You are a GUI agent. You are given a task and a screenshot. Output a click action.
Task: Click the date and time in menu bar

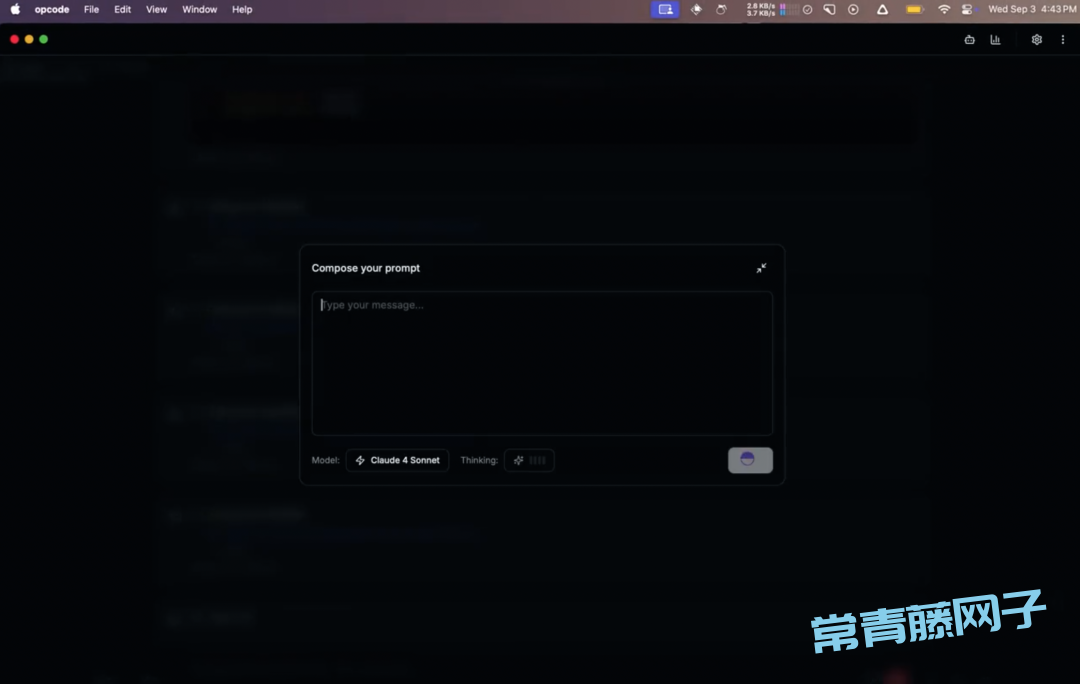(1032, 9)
